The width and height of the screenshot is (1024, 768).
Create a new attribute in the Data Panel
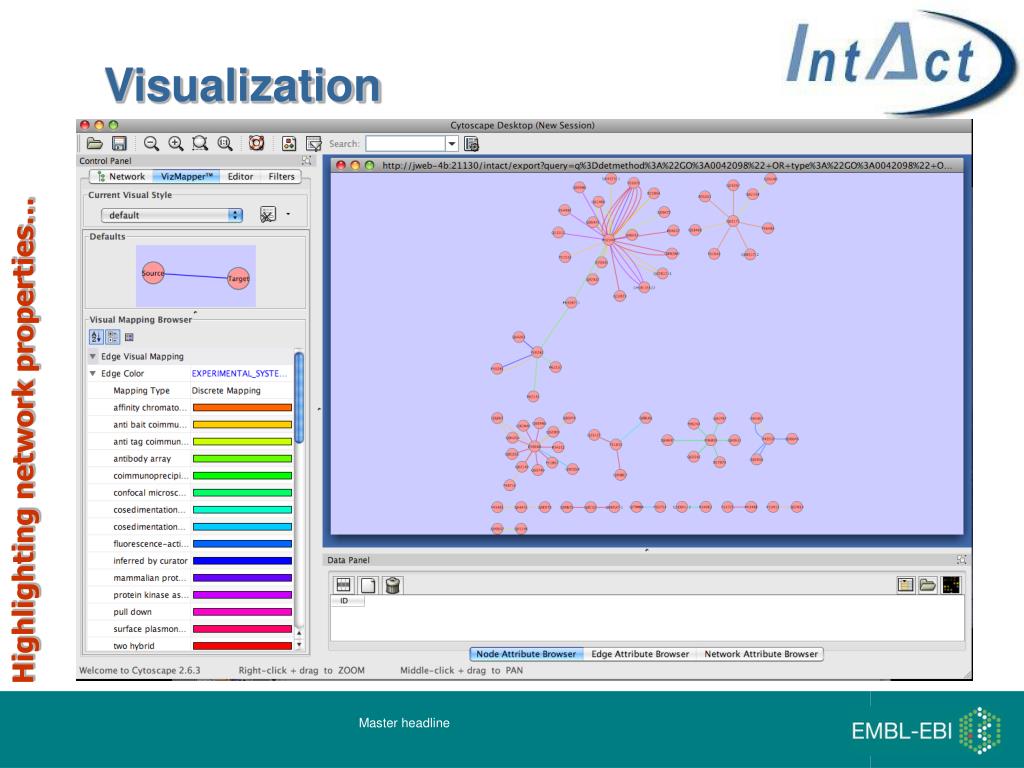tap(368, 585)
